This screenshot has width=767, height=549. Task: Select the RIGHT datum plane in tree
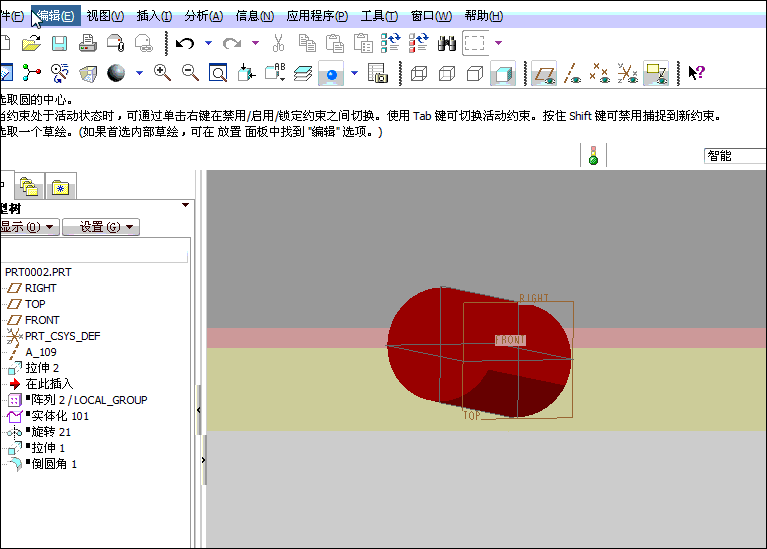[x=41, y=288]
